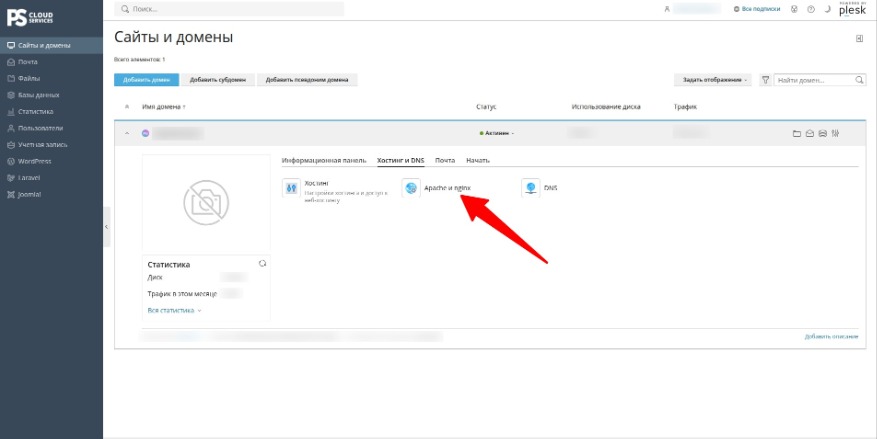The width and height of the screenshot is (877, 439).
Task: Click the magnifier icon in Найти домен
Action: [860, 80]
